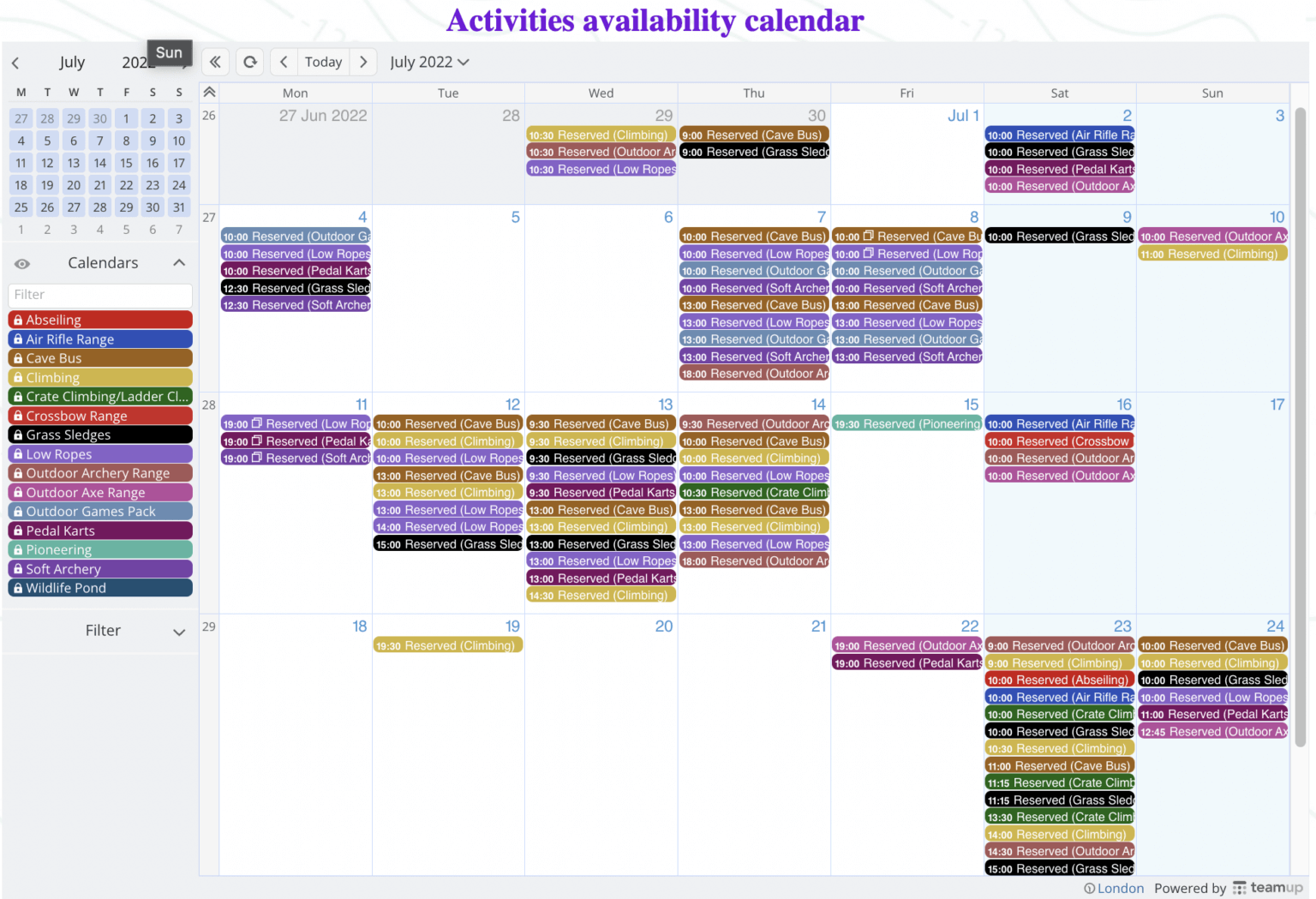Collapse the Calendars section
This screenshot has width=1316, height=899.
179,263
